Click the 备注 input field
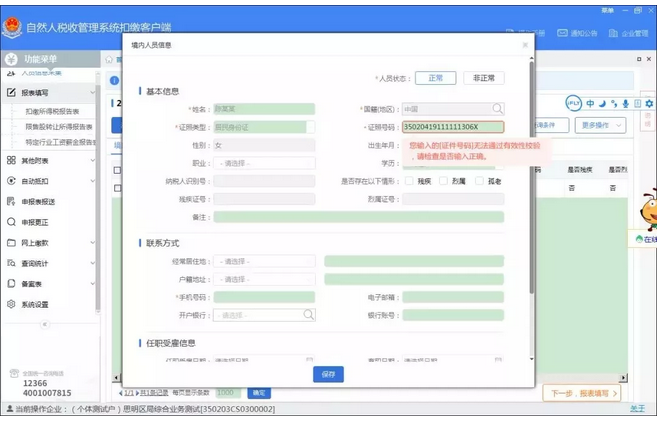The image size is (662, 421). point(358,217)
